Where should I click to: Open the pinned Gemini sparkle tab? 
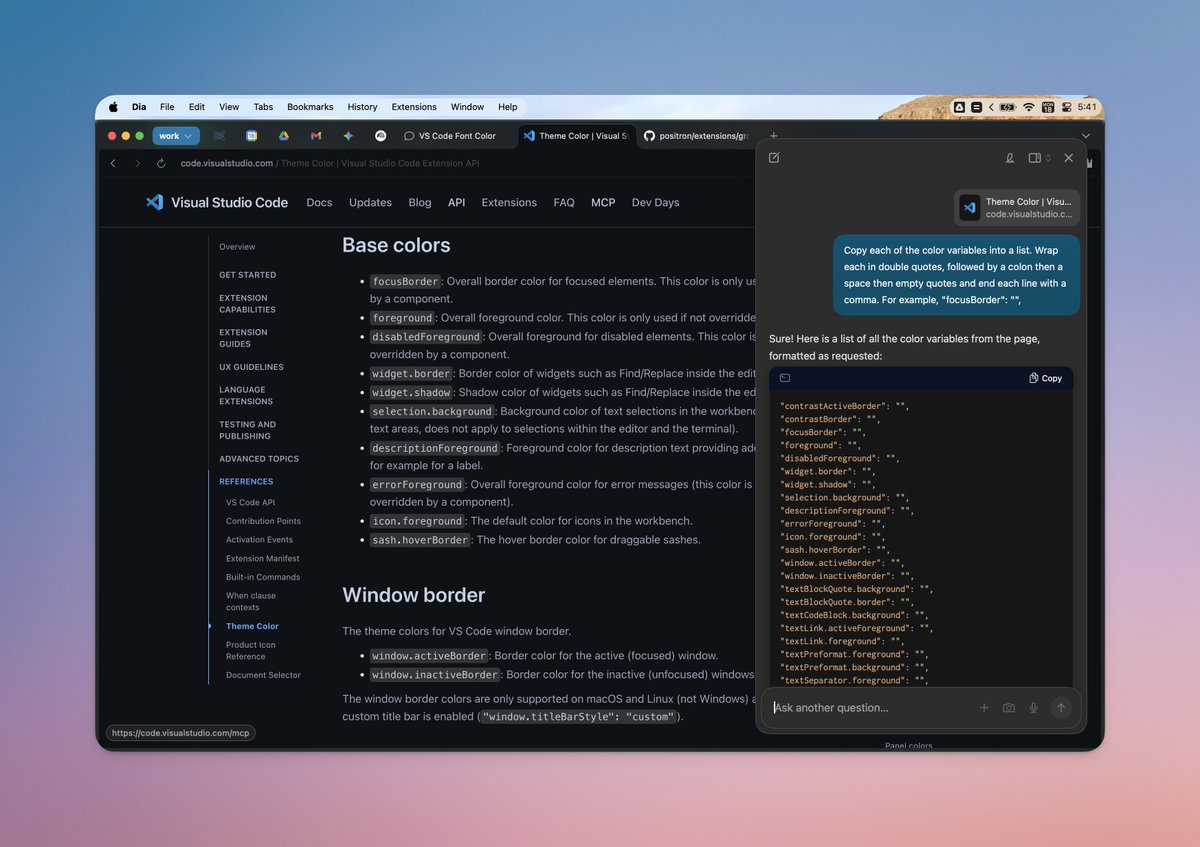pos(348,136)
